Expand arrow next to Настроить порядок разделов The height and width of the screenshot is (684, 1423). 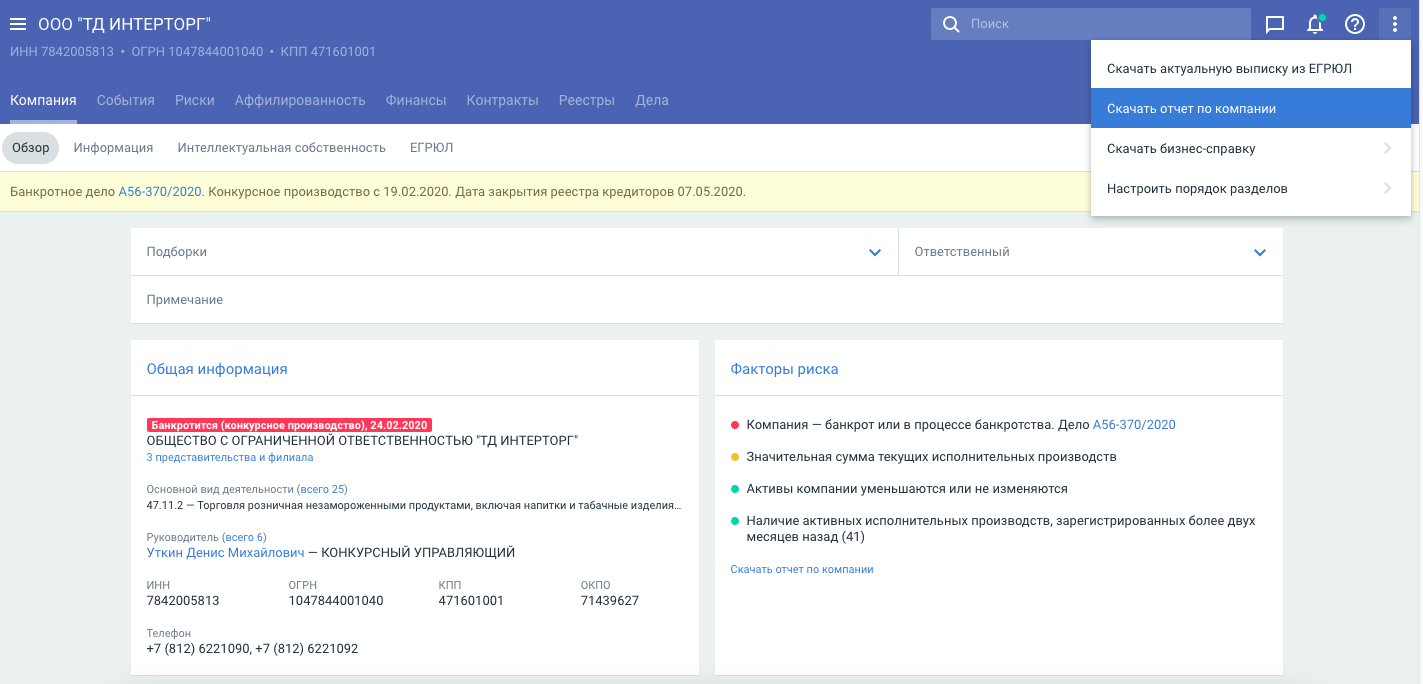click(1387, 189)
